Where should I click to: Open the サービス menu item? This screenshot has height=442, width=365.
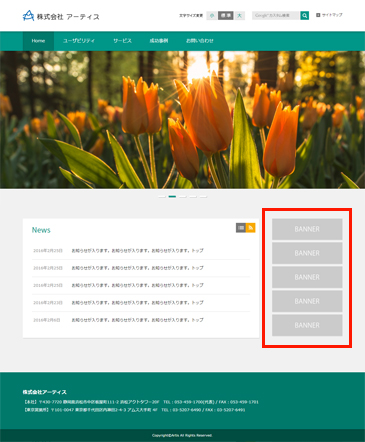(x=122, y=41)
